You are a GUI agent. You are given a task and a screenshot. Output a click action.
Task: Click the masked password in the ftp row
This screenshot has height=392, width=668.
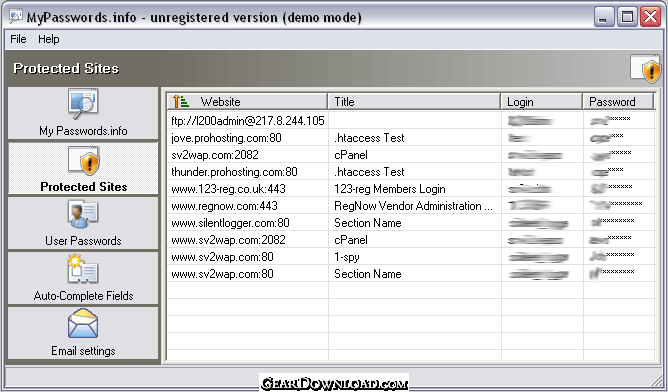610,120
